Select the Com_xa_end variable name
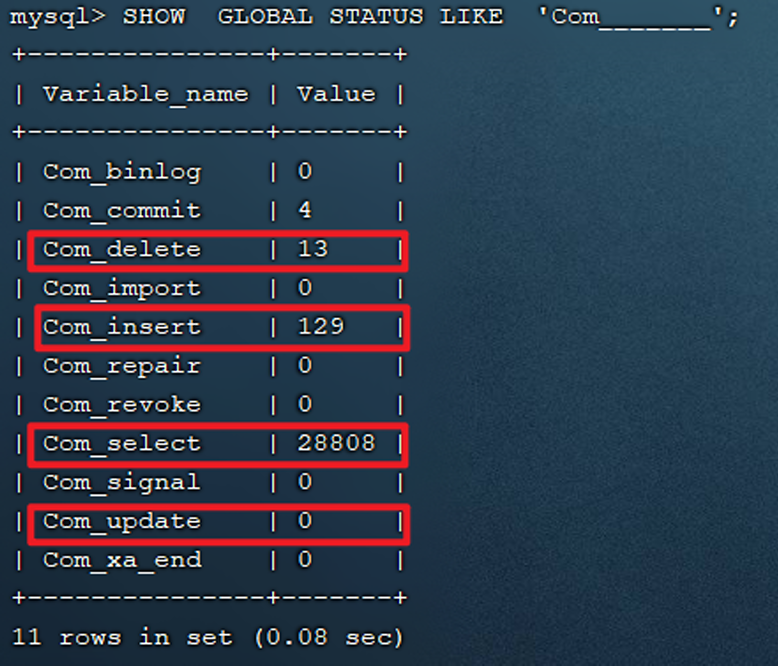The height and width of the screenshot is (666, 778). (x=122, y=561)
